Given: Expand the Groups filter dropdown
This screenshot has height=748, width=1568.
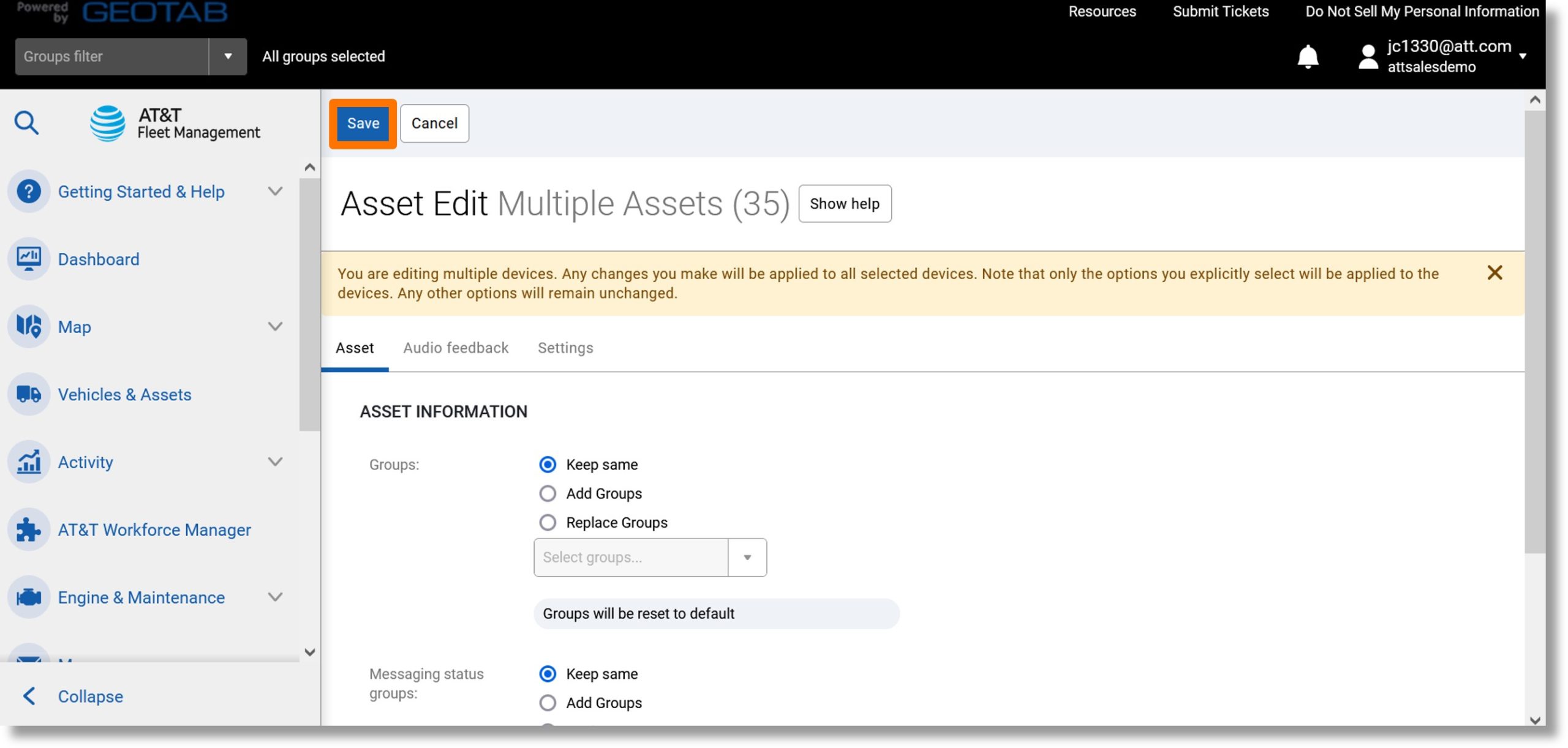Looking at the screenshot, I should click(226, 56).
